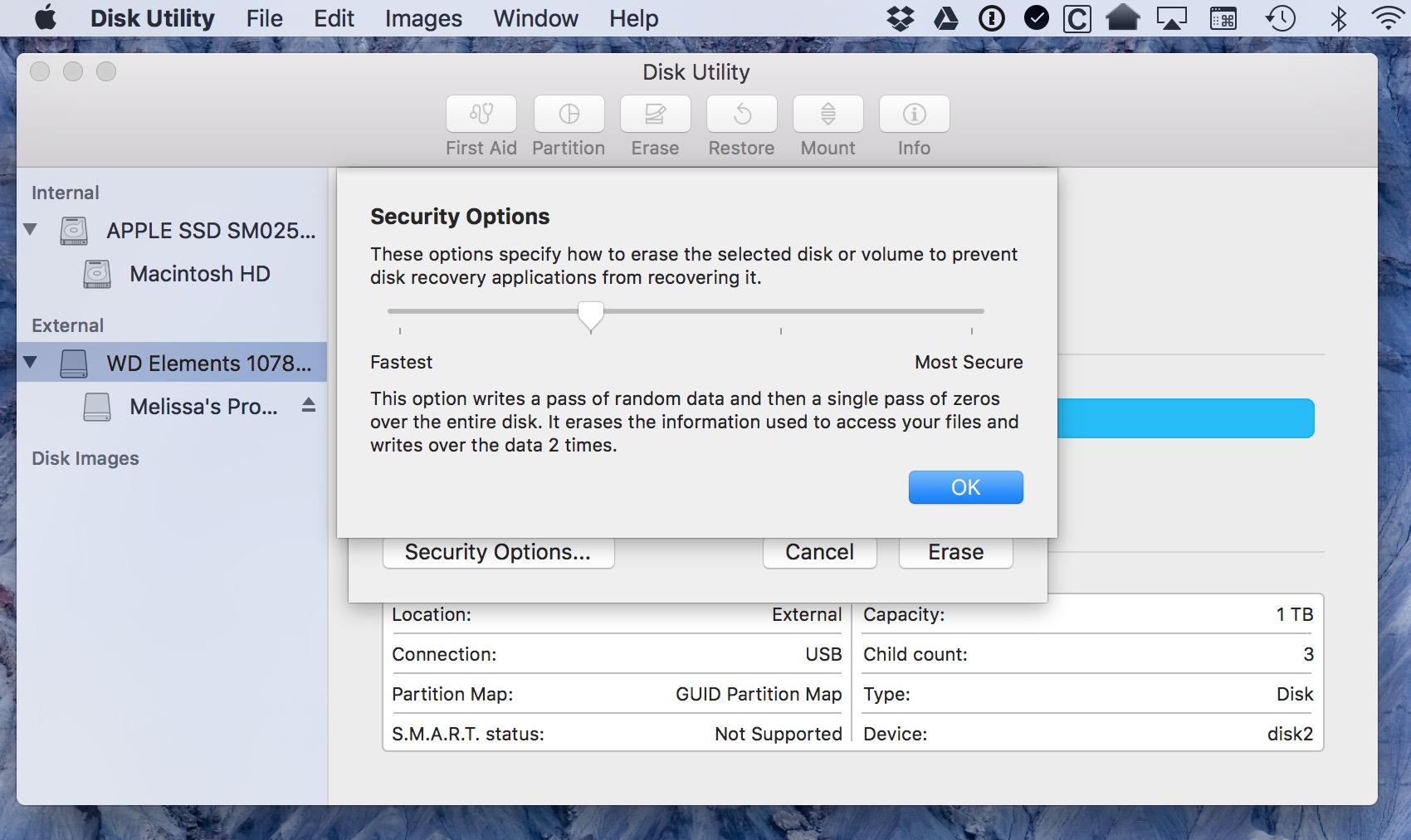Click the 'disk2' device value

click(x=1290, y=734)
